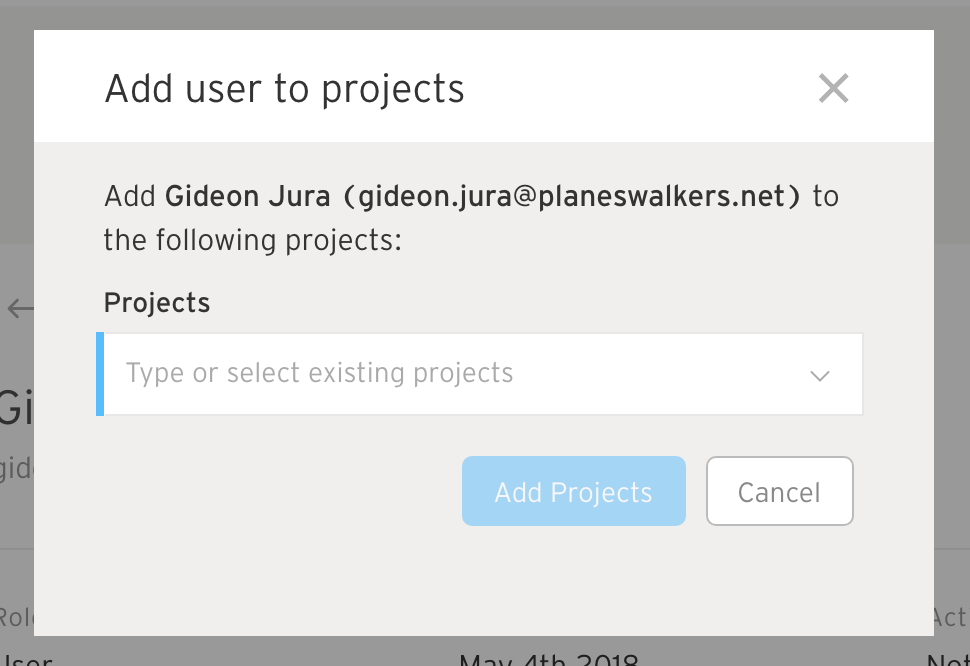The height and width of the screenshot is (666, 970).
Task: Click the large 'Gi' heading behind dialog
Action: point(17,407)
